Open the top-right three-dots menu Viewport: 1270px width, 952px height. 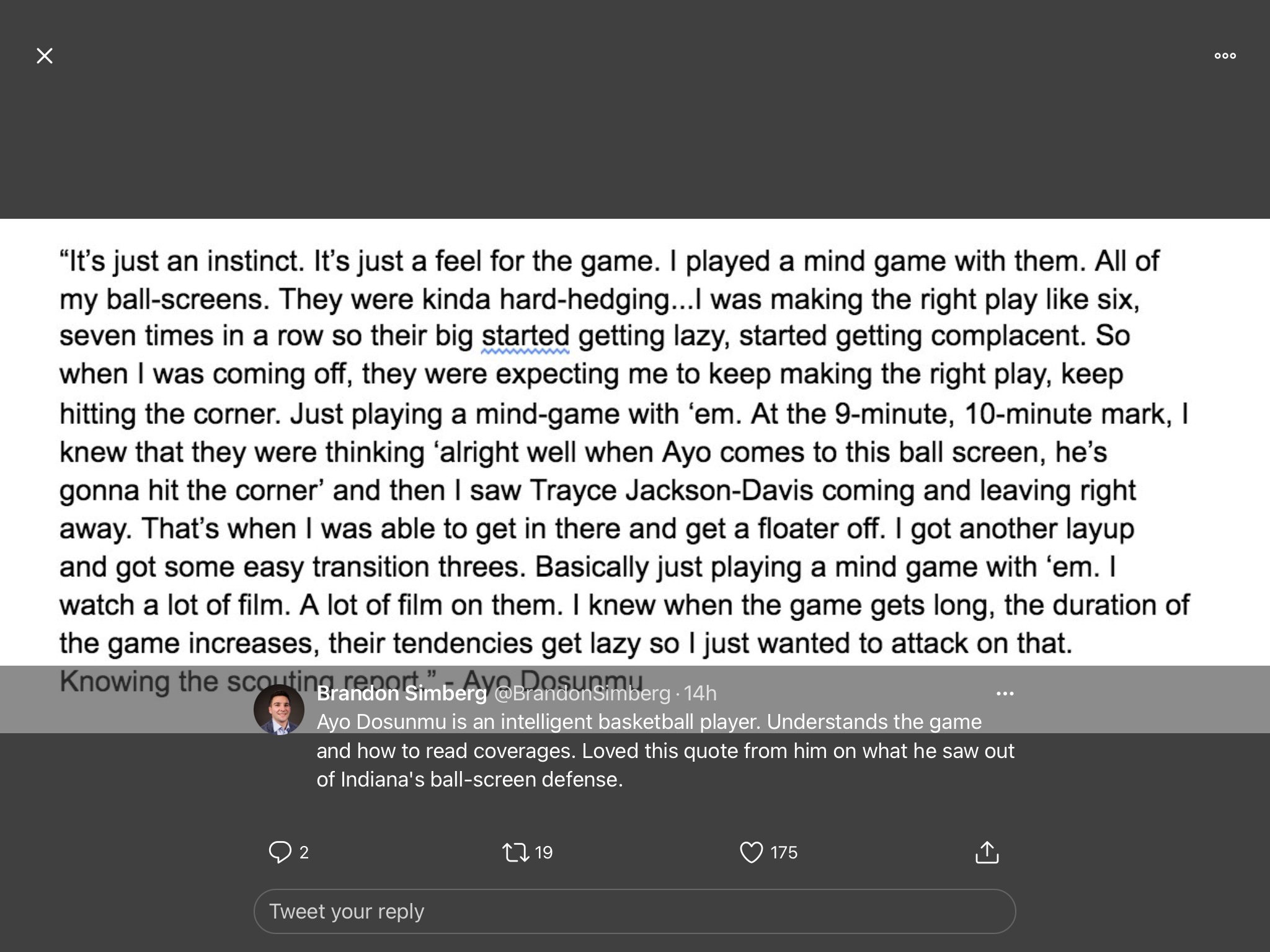[x=1225, y=56]
